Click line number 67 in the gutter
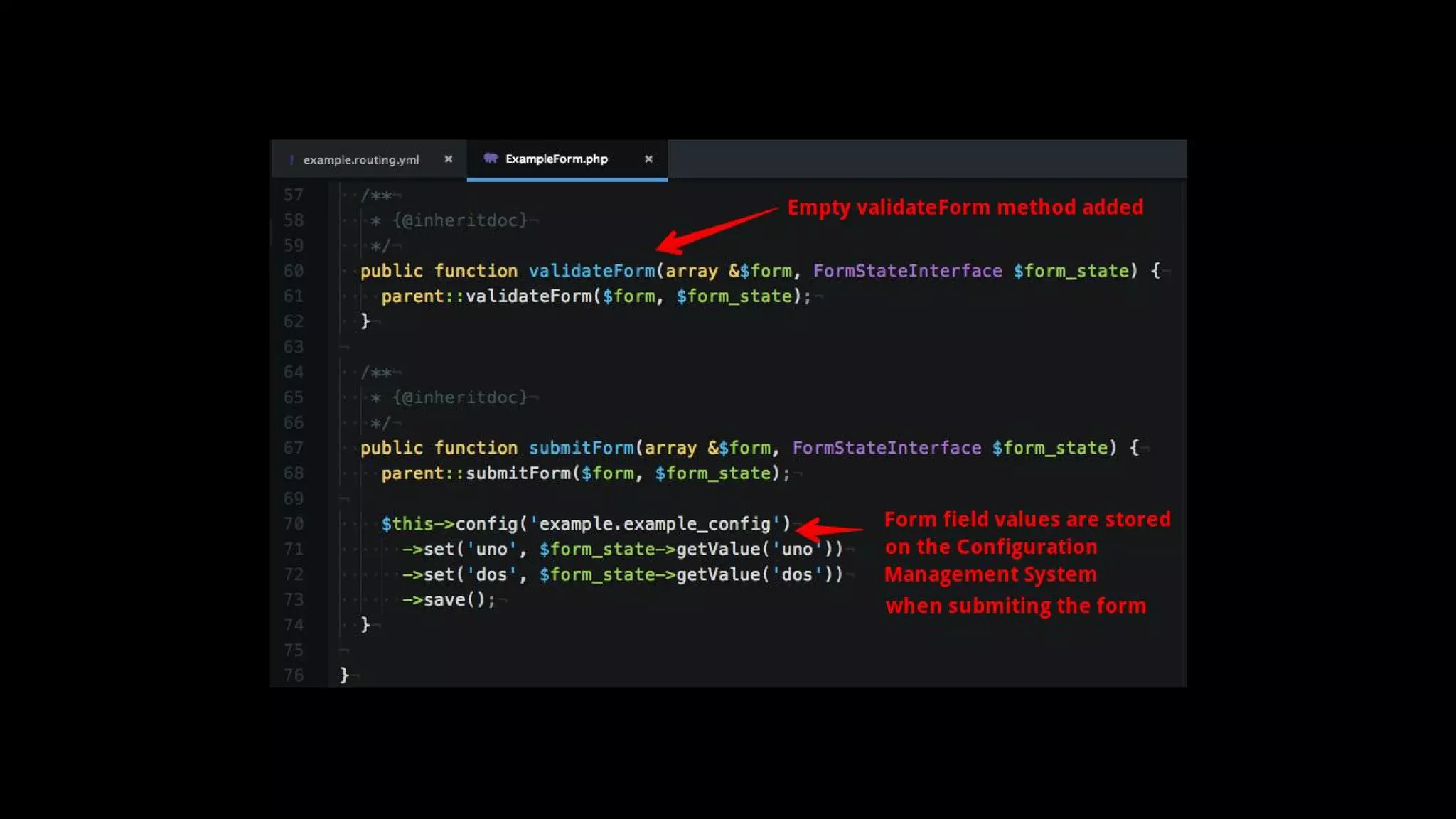Screen dimensions: 1456x819 [294, 448]
